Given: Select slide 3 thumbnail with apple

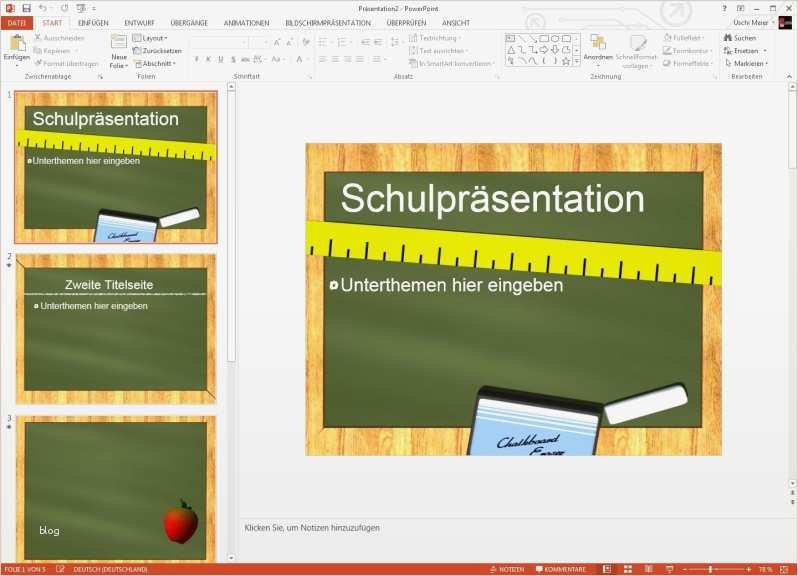Looking at the screenshot, I should coord(116,489).
